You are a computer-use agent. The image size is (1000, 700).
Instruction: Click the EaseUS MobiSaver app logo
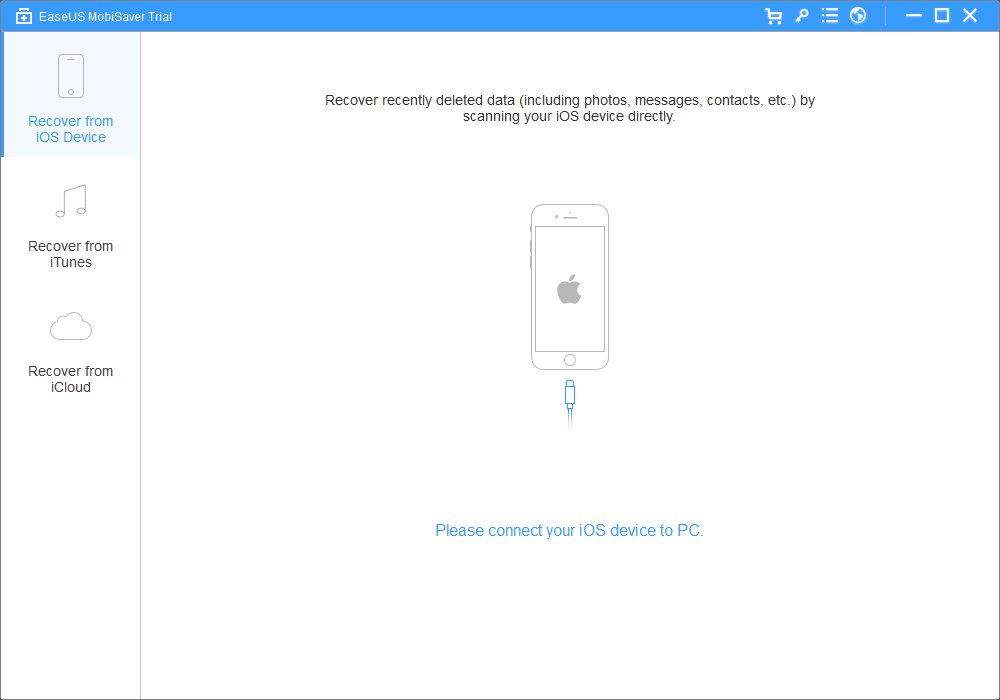(24, 17)
